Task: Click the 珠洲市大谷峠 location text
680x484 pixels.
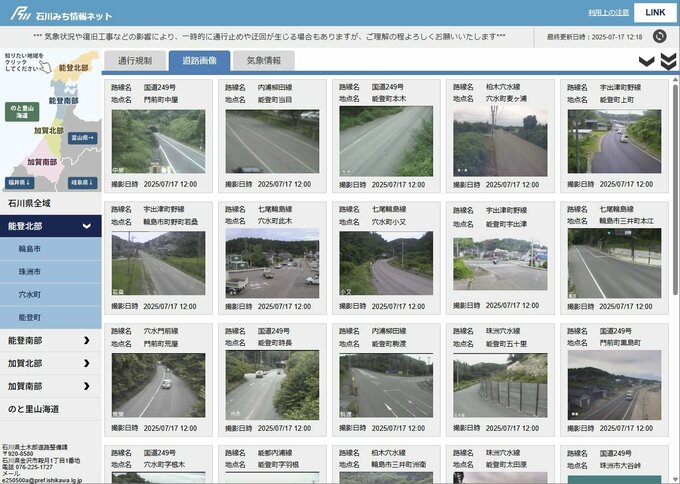Action: click(620, 465)
